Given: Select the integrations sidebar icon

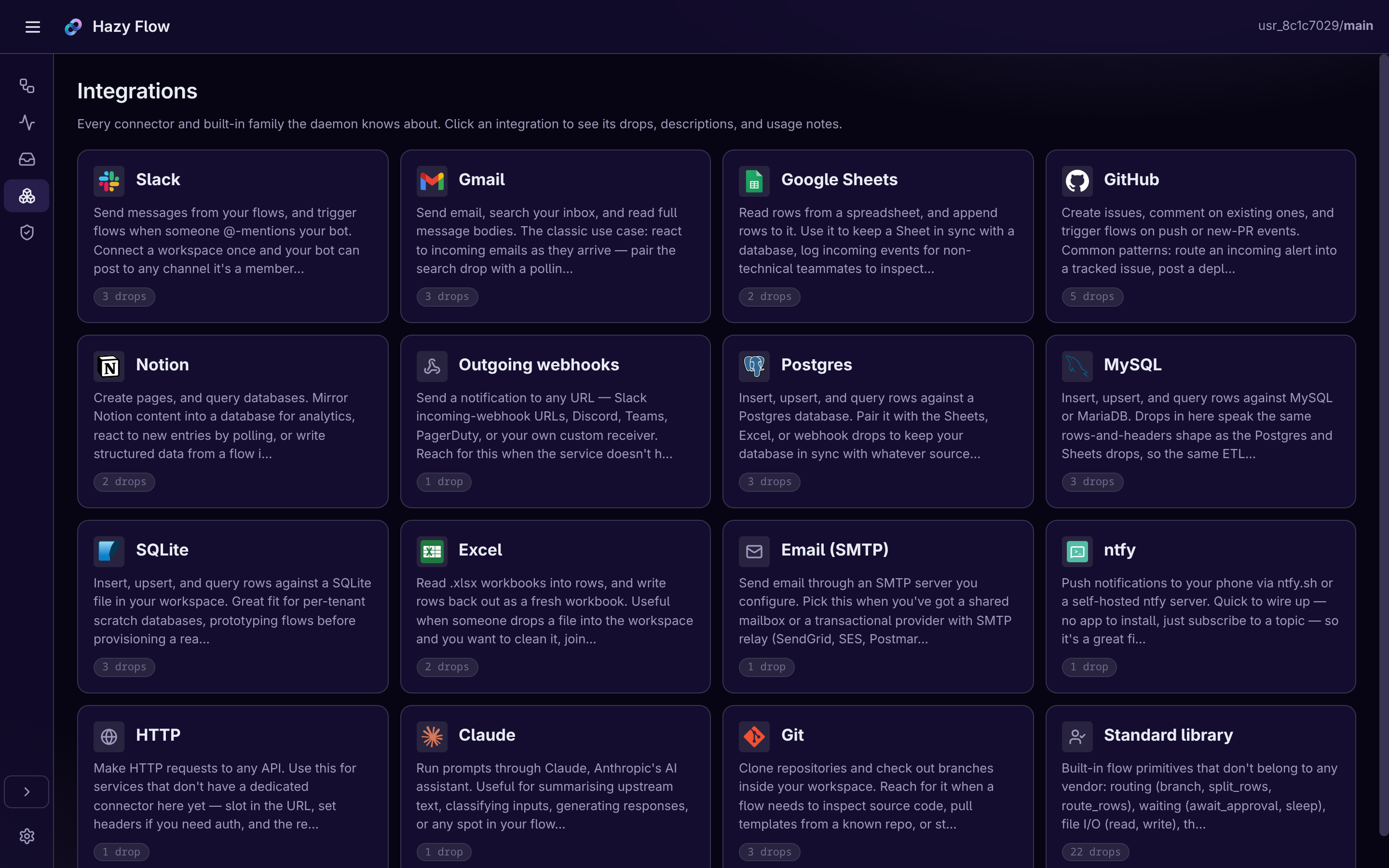Looking at the screenshot, I should coord(27,196).
